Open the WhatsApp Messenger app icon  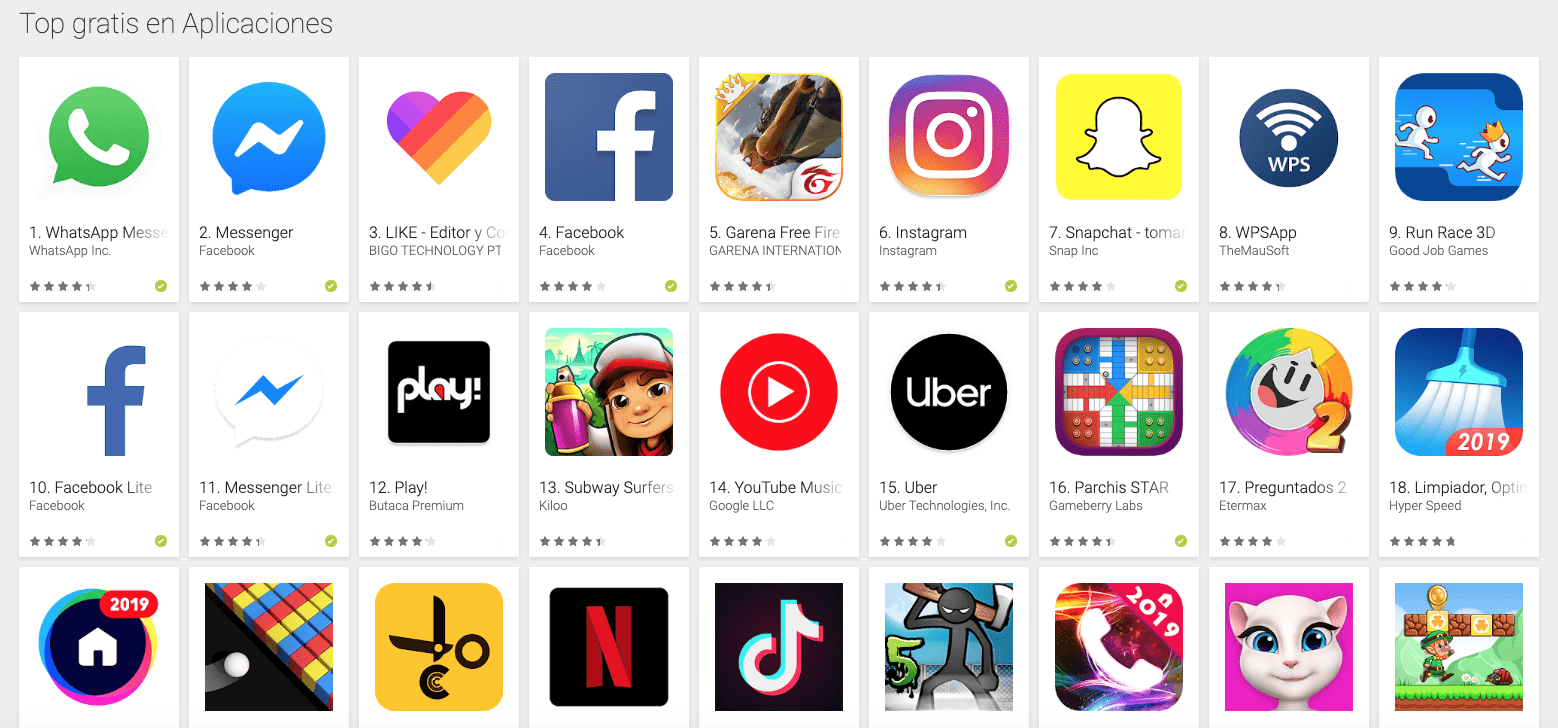pyautogui.click(x=99, y=137)
